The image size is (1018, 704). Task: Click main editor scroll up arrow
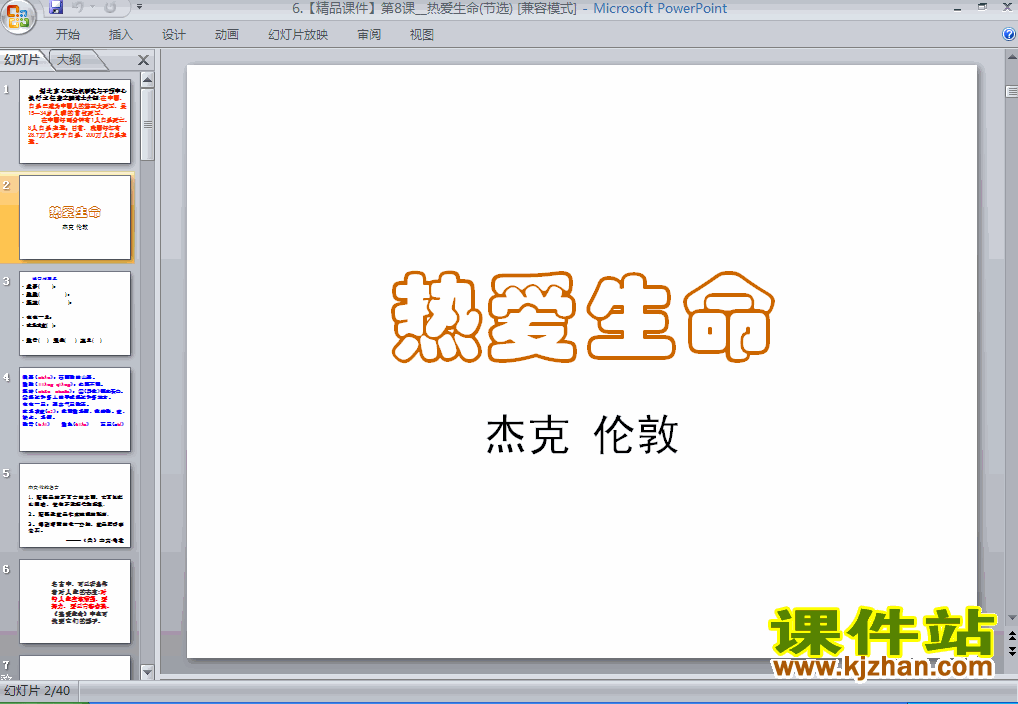click(x=1012, y=57)
